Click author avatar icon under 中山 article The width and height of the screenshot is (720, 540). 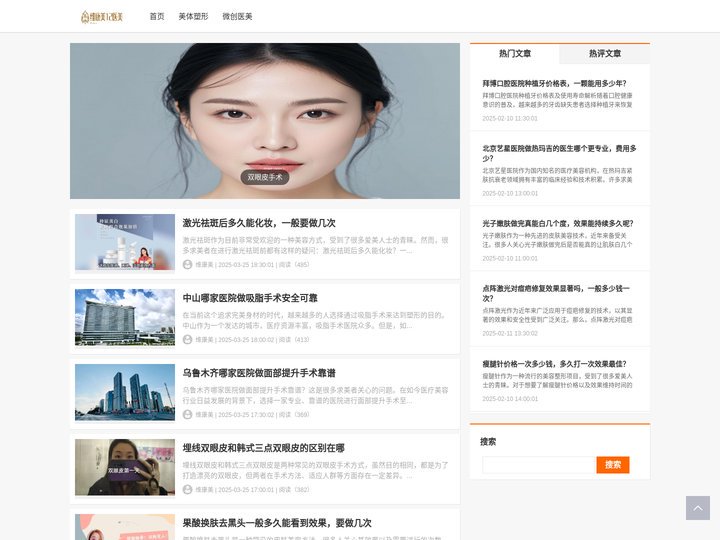pyautogui.click(x=187, y=339)
